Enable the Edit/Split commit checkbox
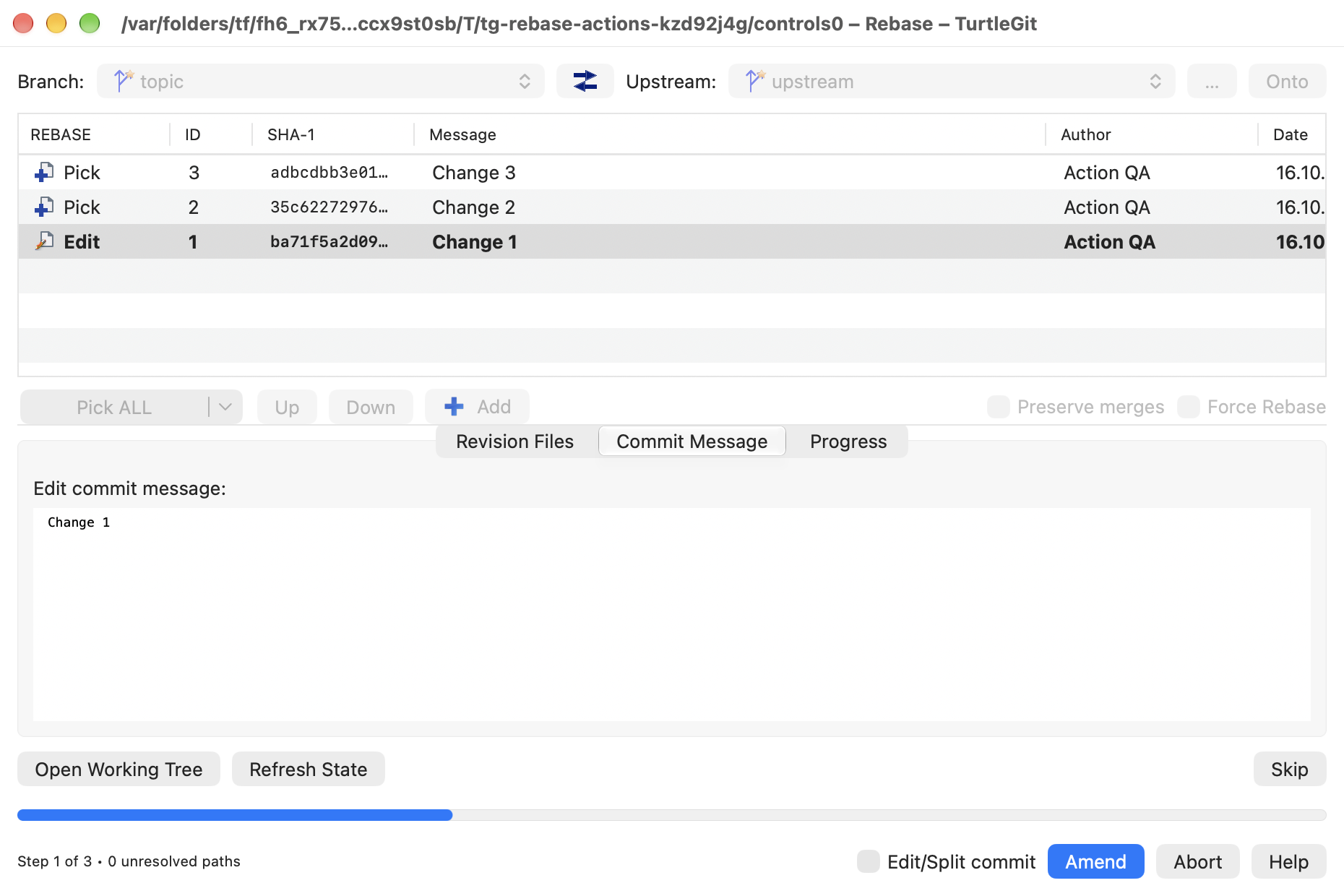1344x896 pixels. 869,861
